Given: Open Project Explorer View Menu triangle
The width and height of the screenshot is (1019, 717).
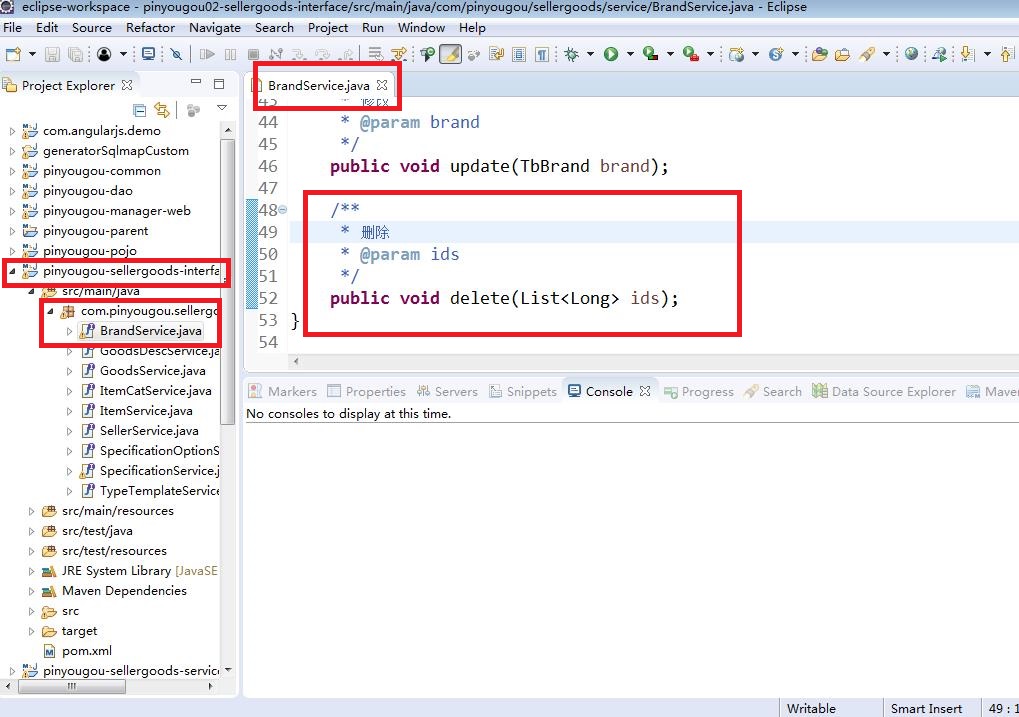Looking at the screenshot, I should 222,108.
